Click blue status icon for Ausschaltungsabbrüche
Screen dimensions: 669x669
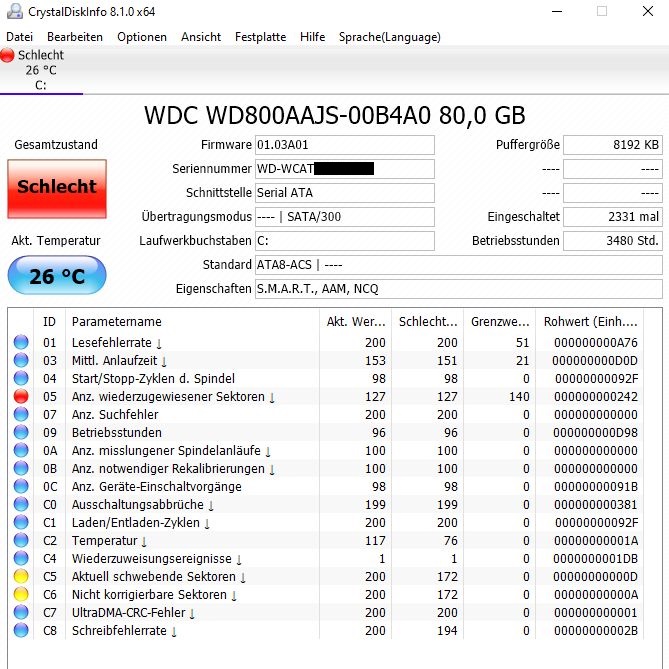21,504
